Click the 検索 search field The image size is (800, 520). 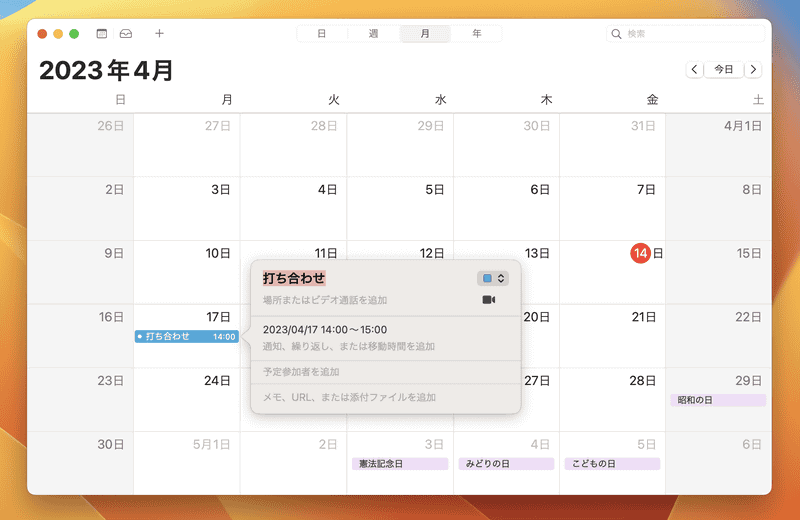(x=686, y=34)
